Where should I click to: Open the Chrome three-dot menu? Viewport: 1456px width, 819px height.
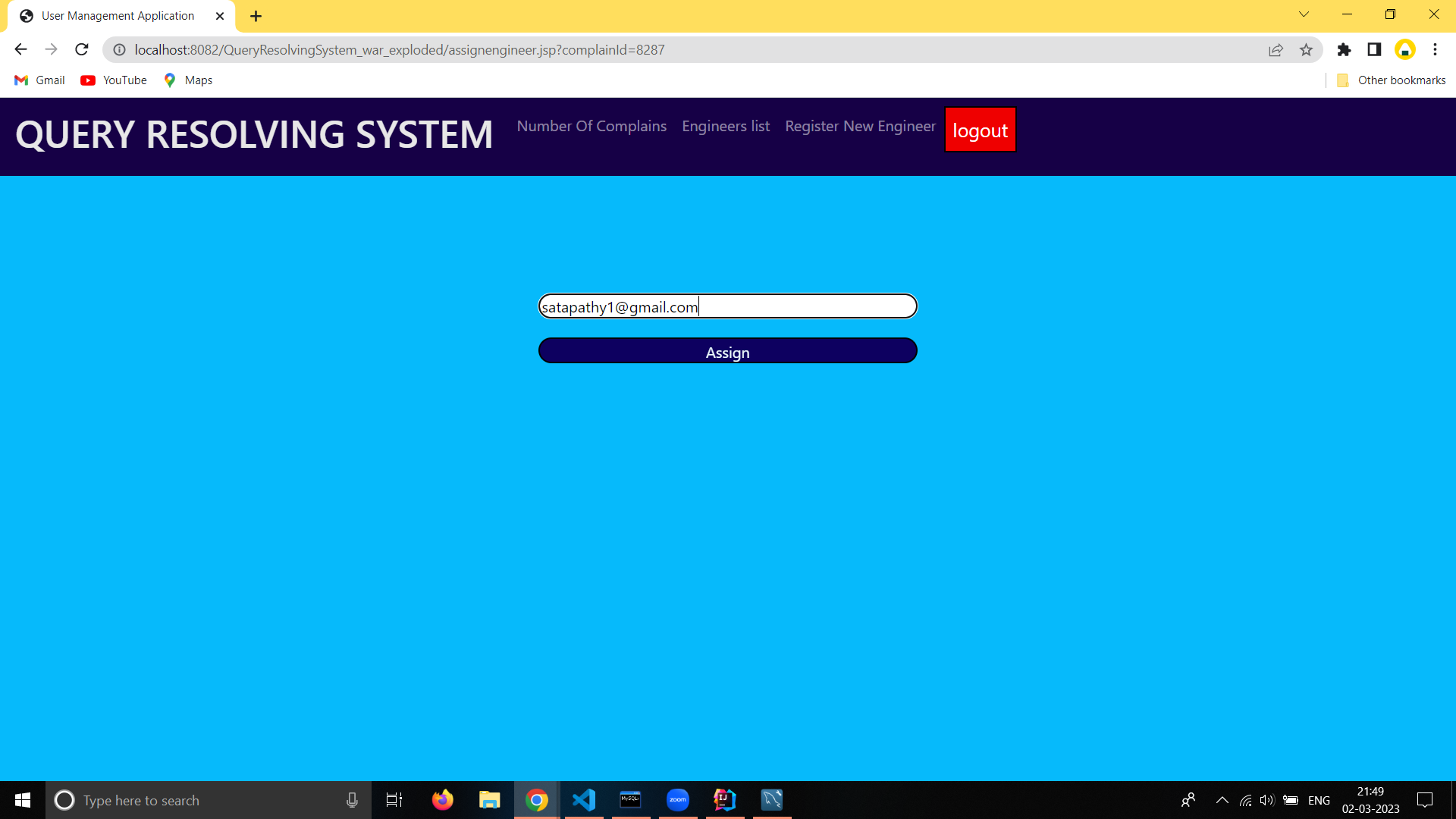(1435, 50)
